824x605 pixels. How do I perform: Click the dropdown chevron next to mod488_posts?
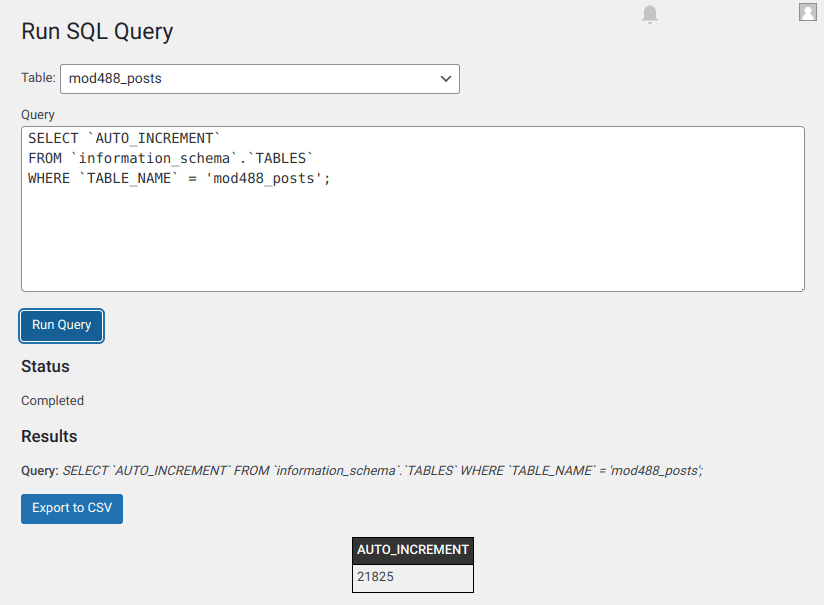pos(445,79)
